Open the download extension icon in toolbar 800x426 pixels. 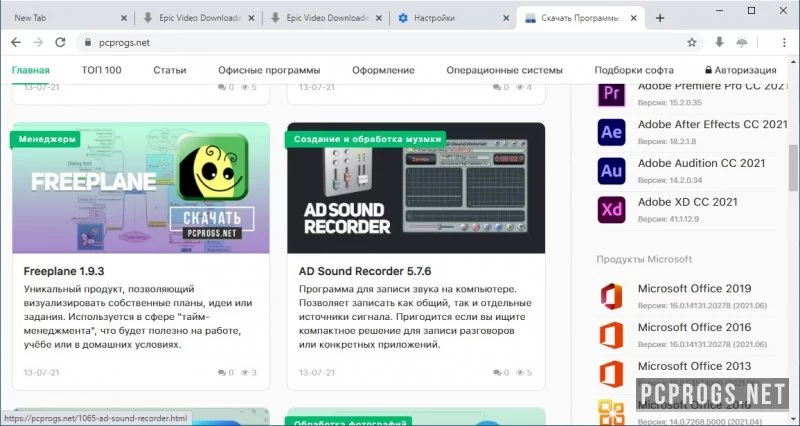pos(719,42)
